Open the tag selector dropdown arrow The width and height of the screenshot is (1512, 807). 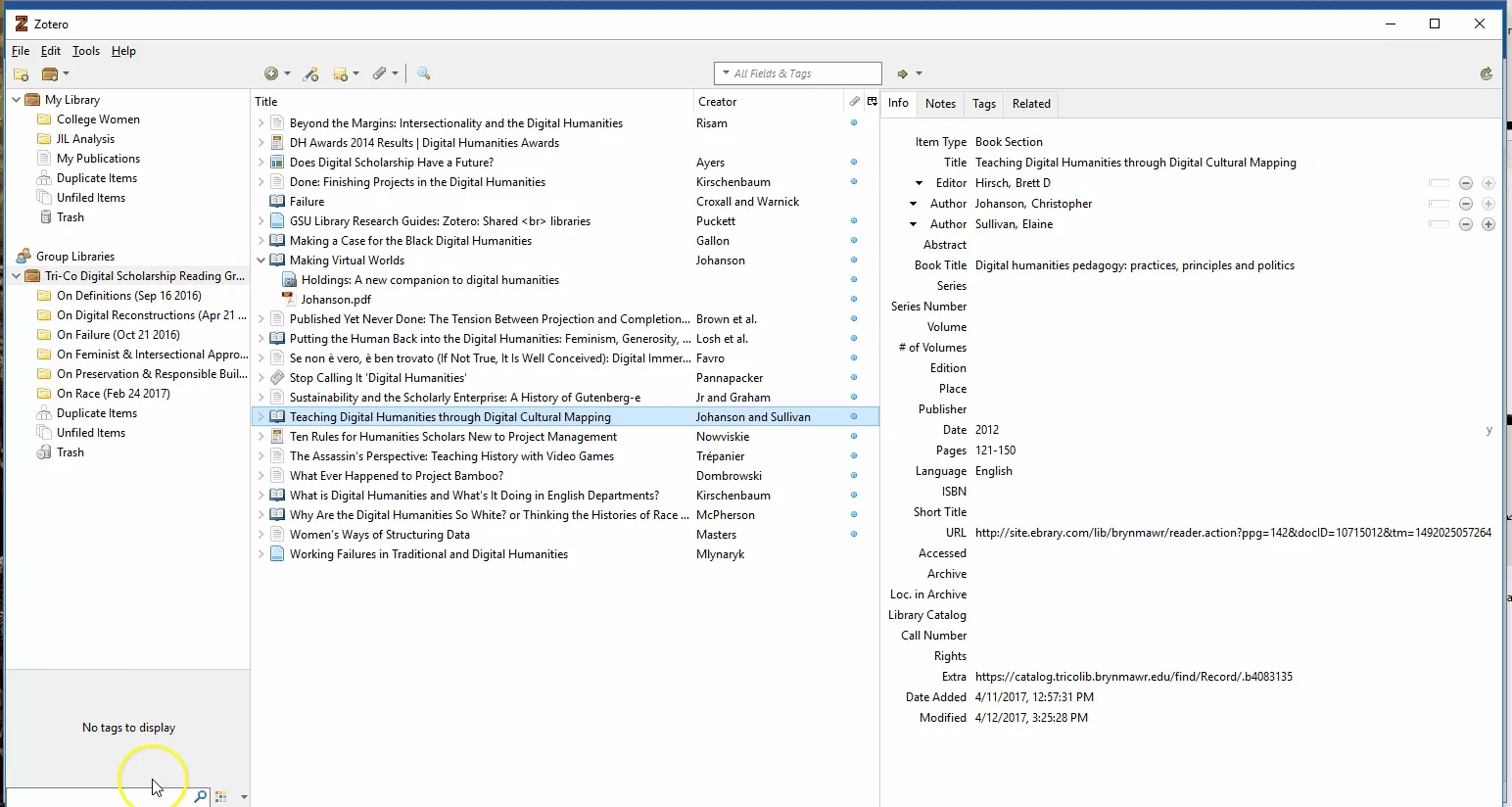[x=244, y=797]
